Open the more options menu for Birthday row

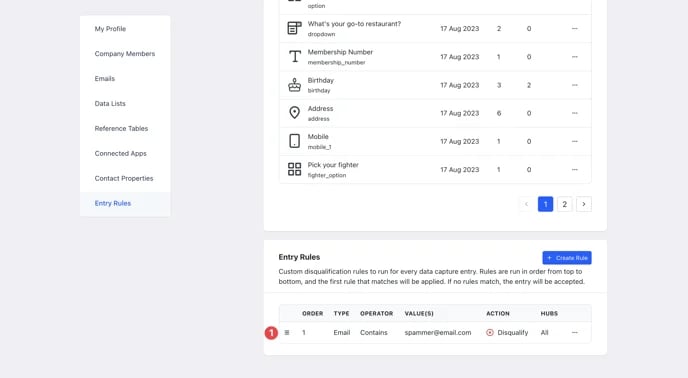(575, 85)
